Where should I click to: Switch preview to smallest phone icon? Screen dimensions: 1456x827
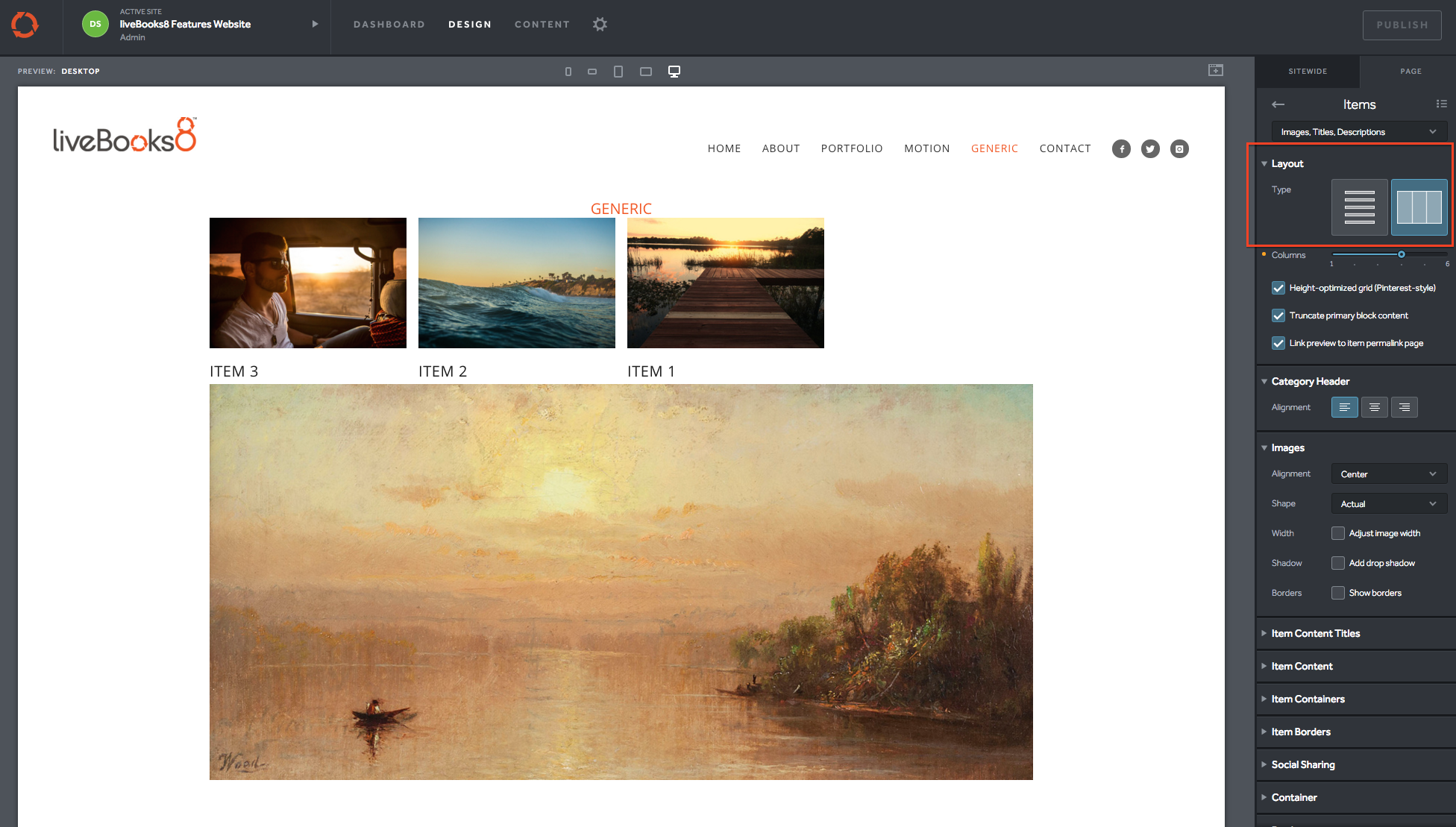[568, 72]
